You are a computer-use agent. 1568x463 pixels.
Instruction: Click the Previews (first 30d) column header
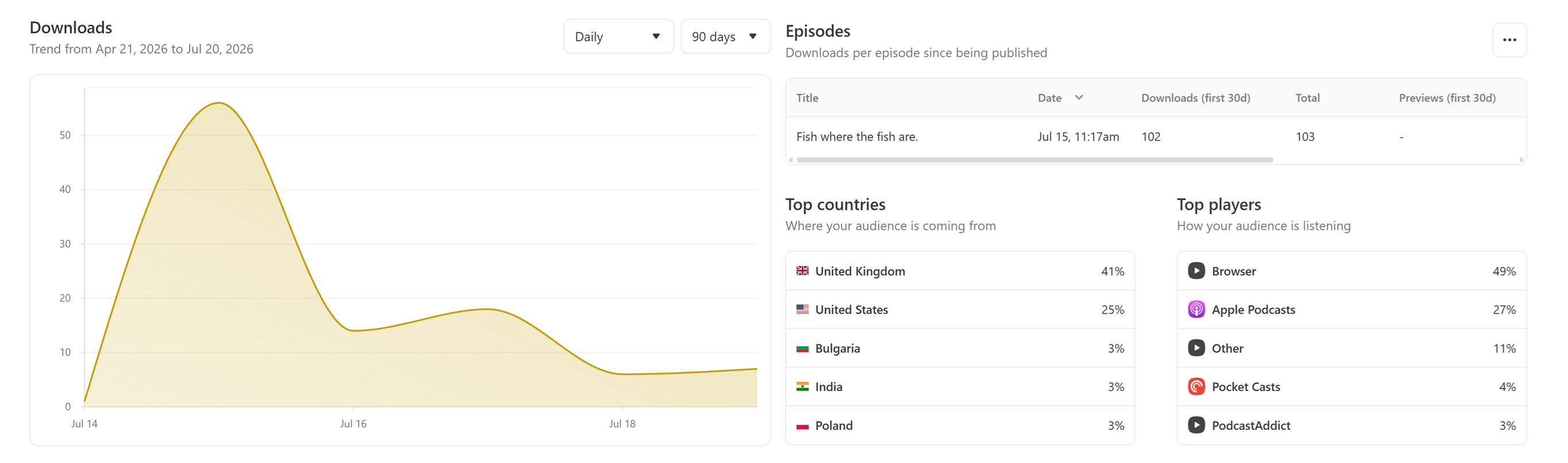(1447, 98)
